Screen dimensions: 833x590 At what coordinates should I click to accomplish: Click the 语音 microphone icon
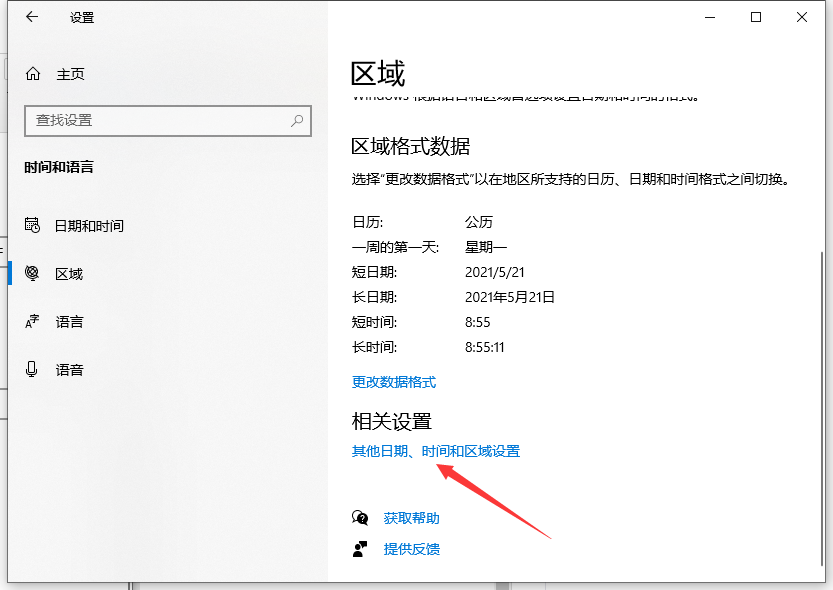click(x=32, y=369)
